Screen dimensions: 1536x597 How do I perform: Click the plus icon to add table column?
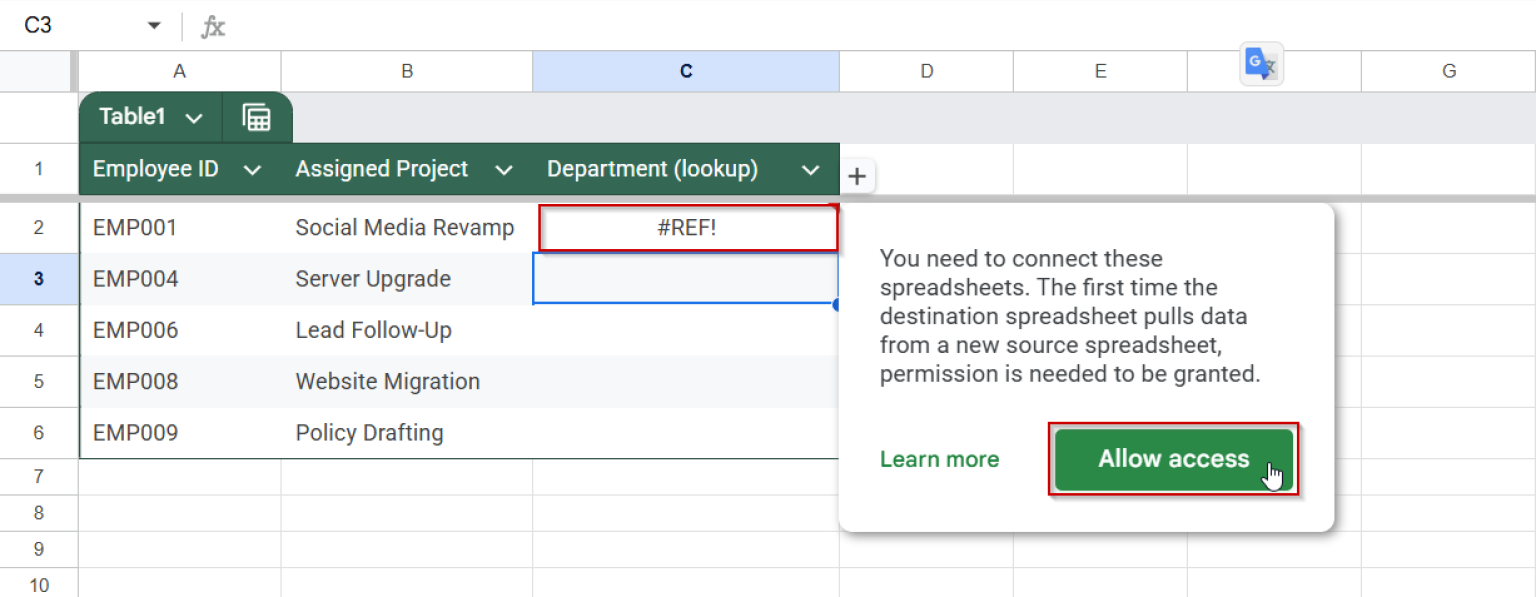point(857,176)
